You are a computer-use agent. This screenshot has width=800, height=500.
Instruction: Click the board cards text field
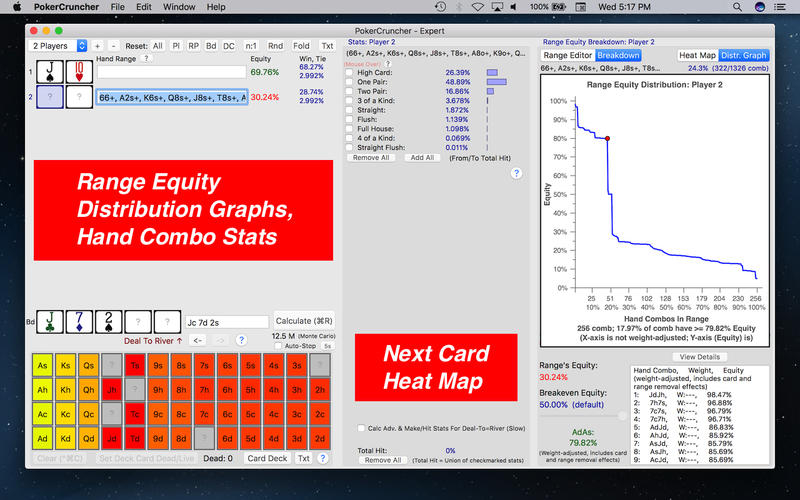(226, 321)
